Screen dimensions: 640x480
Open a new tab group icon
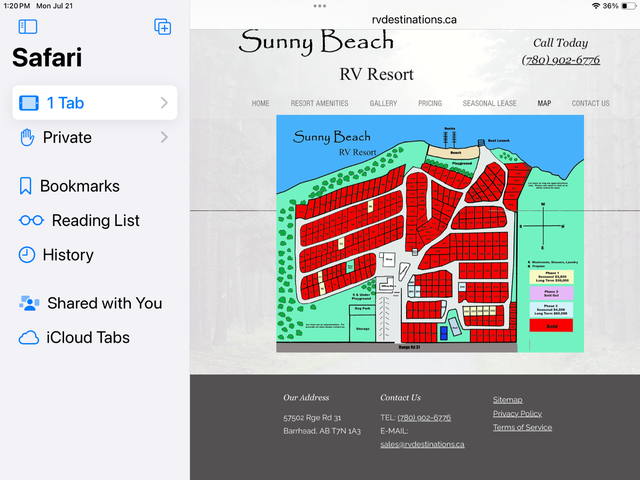(x=162, y=27)
